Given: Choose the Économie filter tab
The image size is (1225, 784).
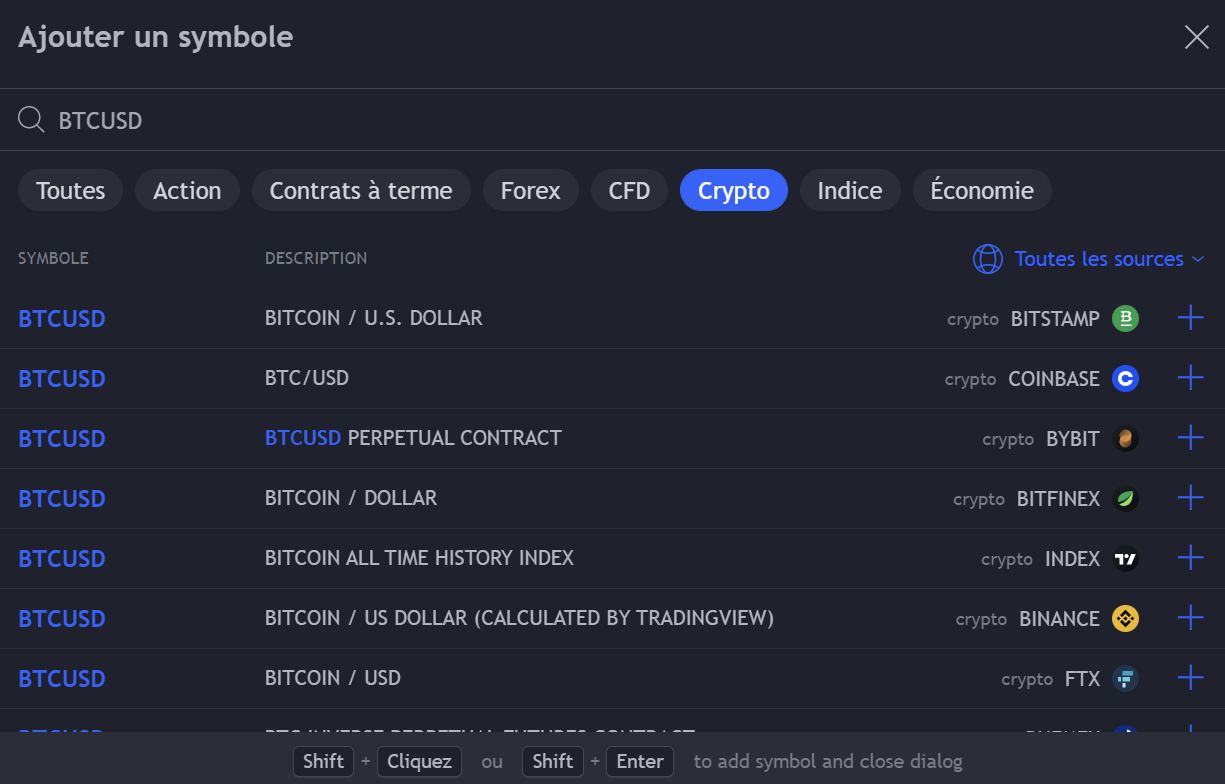Looking at the screenshot, I should coord(981,190).
